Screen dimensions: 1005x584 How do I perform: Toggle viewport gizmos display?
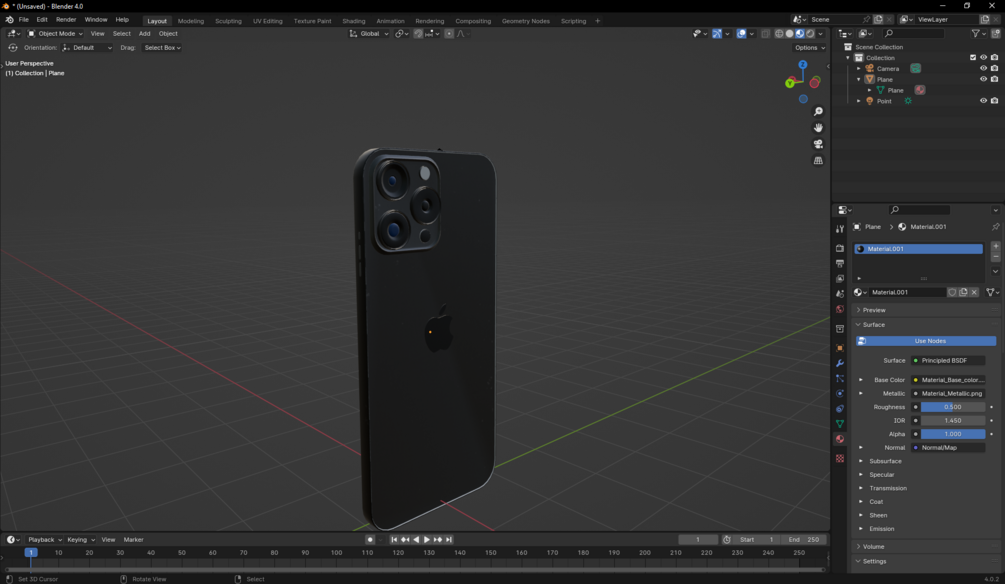(717, 33)
